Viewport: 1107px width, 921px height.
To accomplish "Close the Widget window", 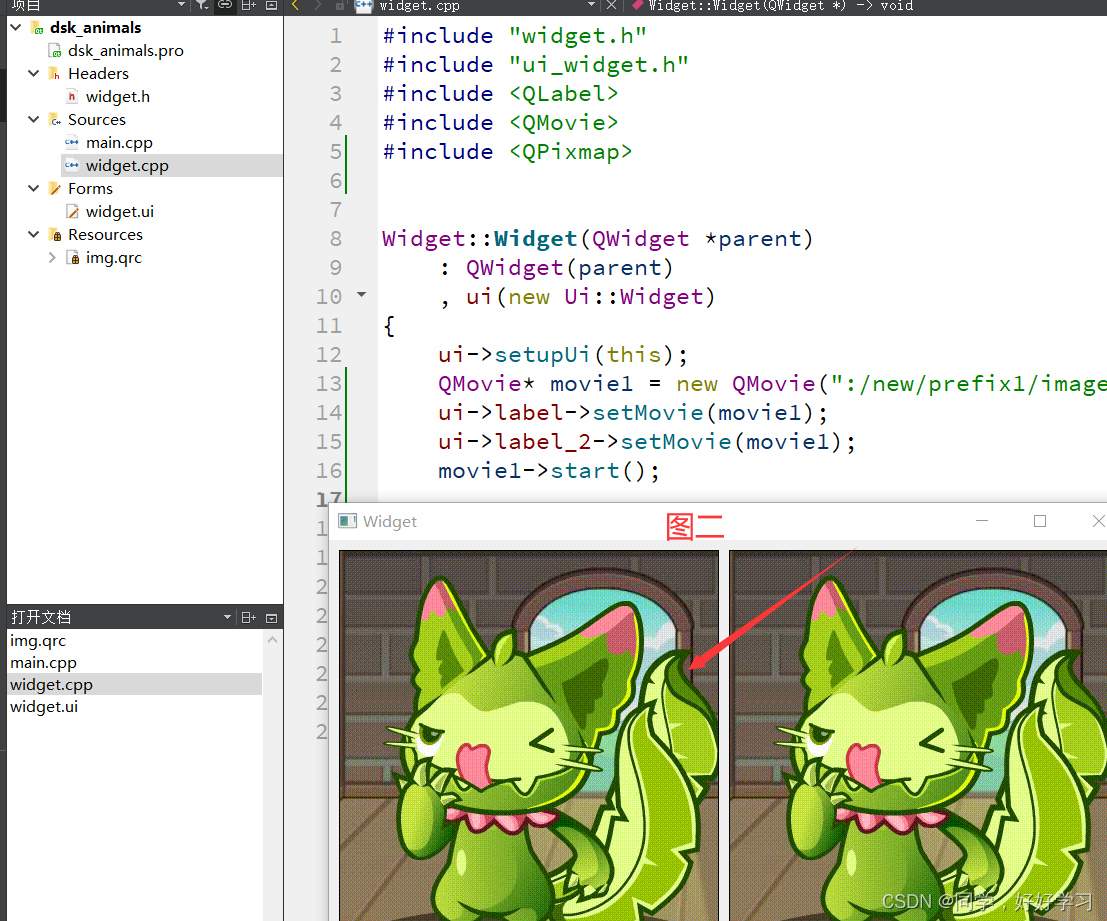I will point(1098,521).
